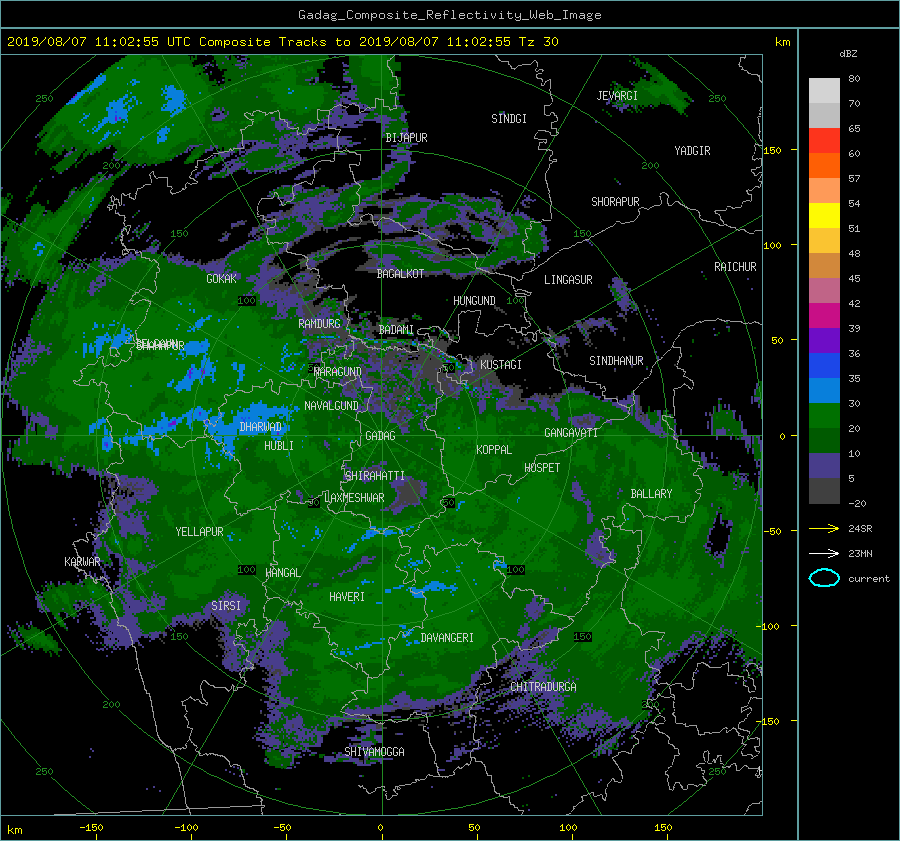Click the NAVALGUND city label

[x=331, y=406]
